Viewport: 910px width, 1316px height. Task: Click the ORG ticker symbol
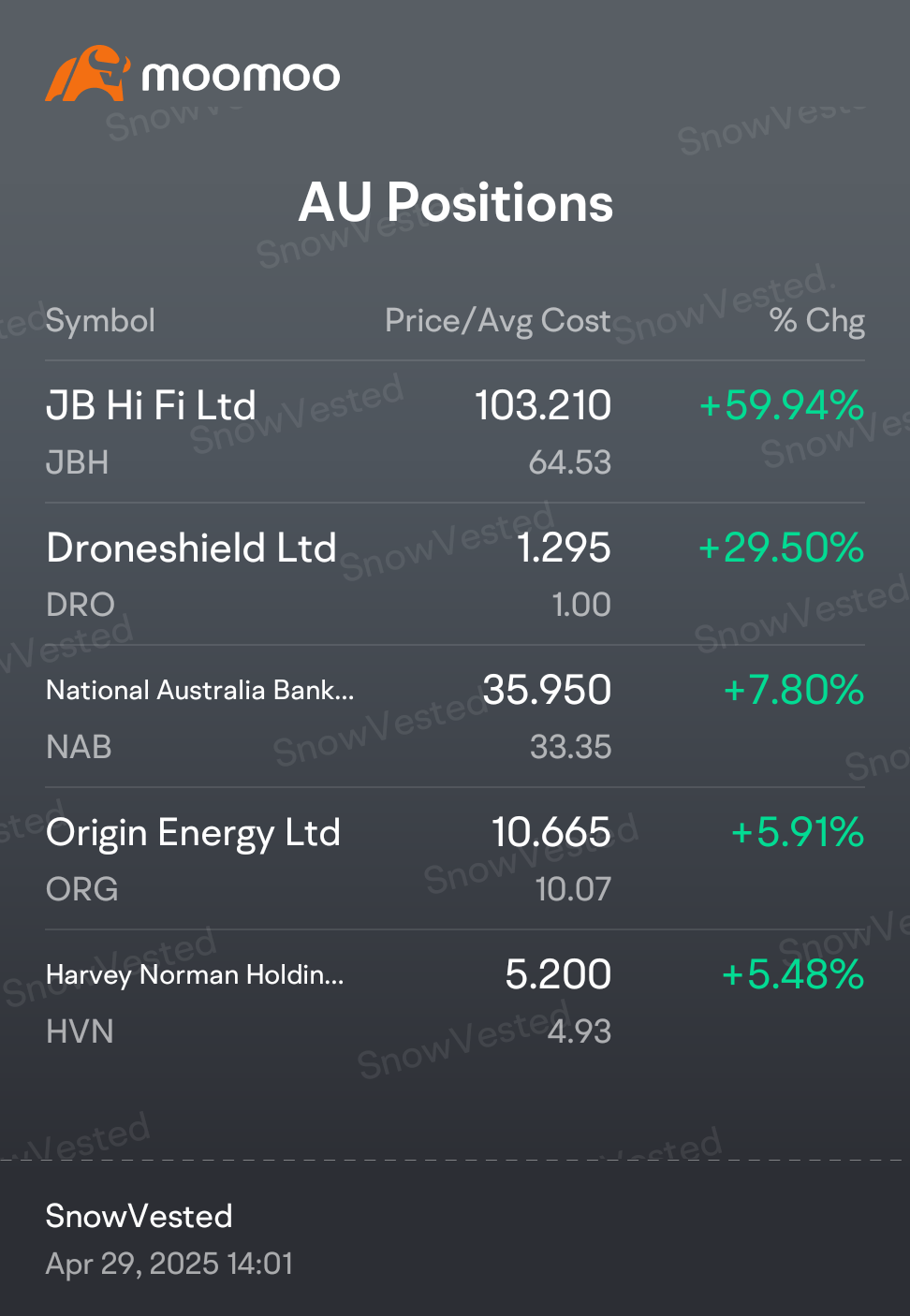click(x=82, y=889)
